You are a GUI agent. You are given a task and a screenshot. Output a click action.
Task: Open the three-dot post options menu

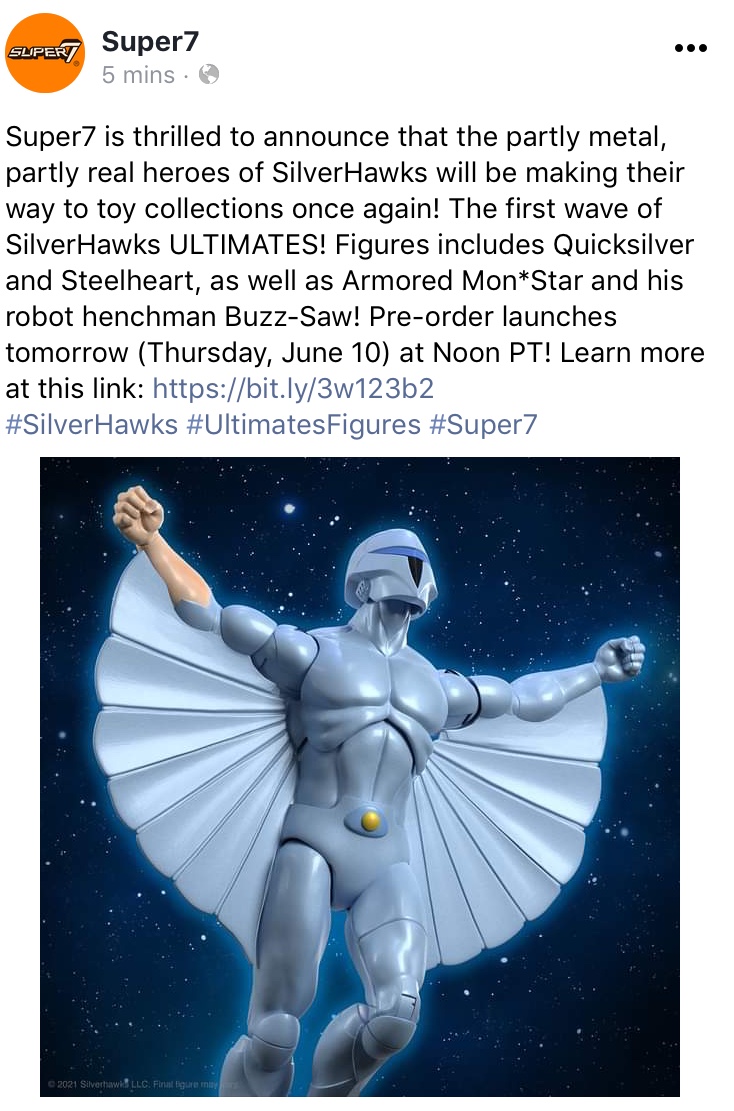(x=690, y=48)
